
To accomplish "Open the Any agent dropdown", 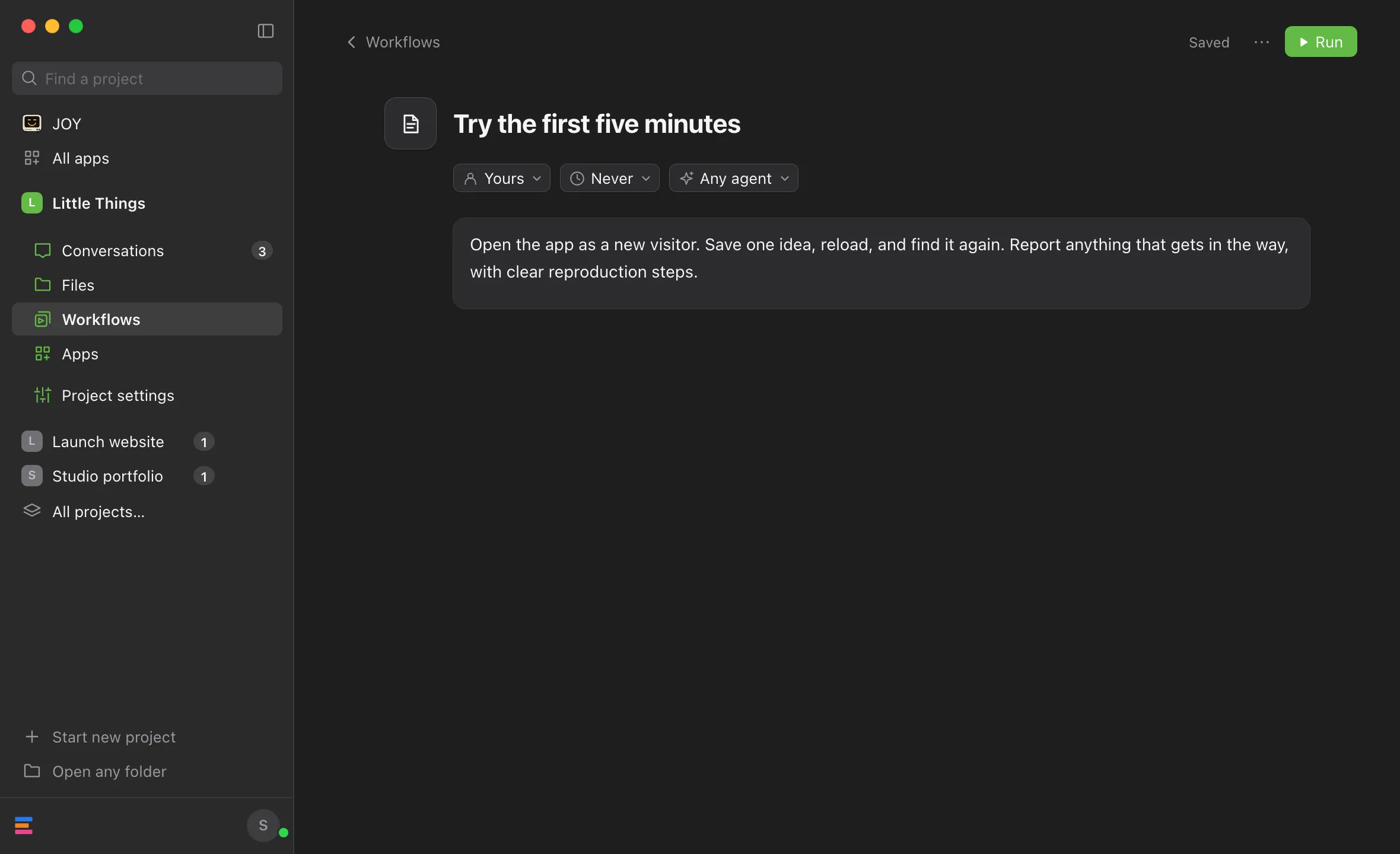I will click(734, 178).
